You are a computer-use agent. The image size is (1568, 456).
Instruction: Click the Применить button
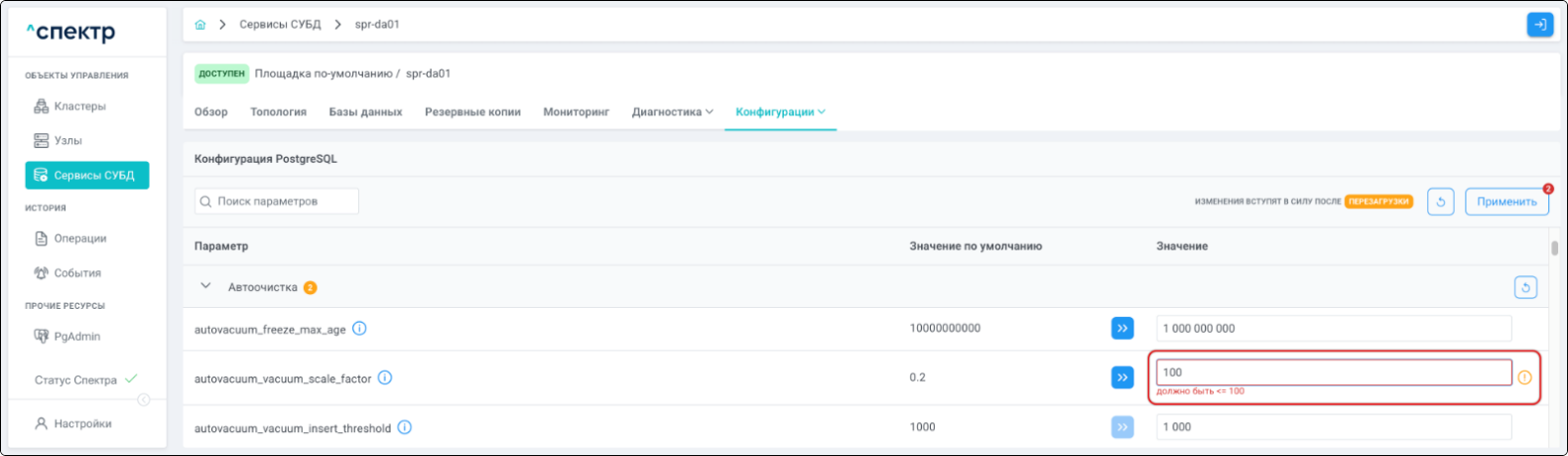pyautogui.click(x=1505, y=202)
